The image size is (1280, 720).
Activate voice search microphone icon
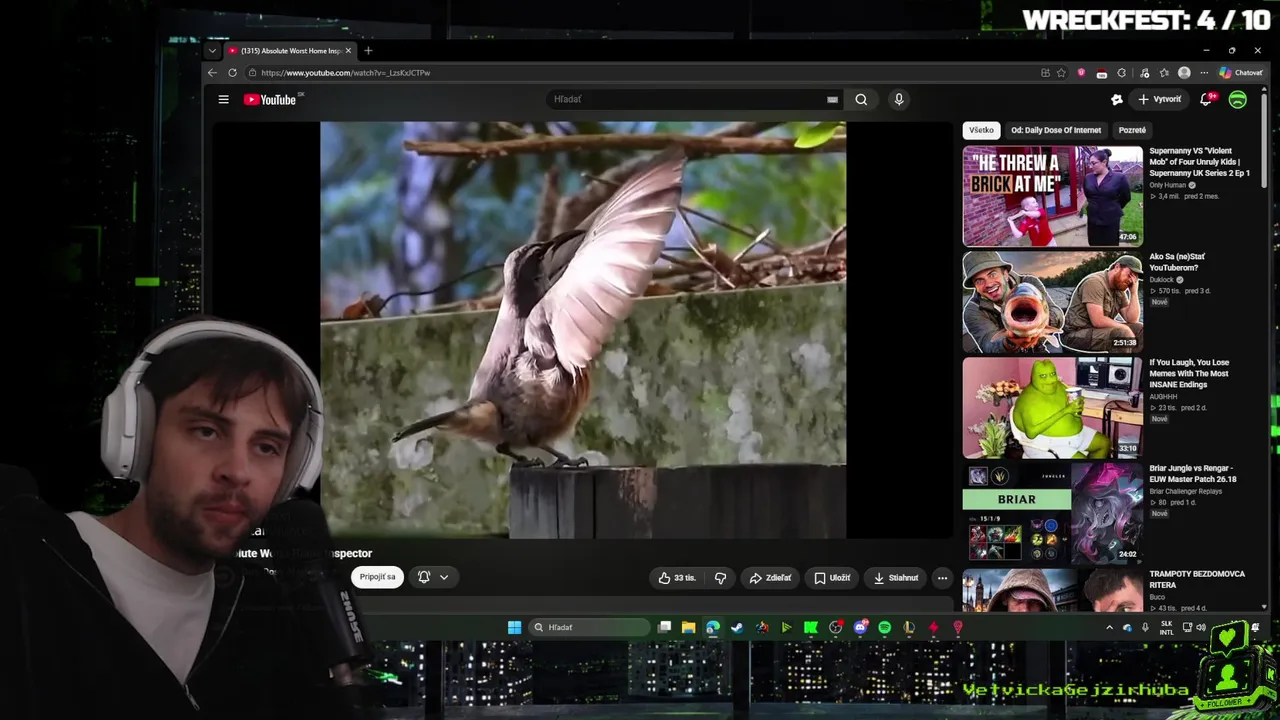[x=898, y=99]
